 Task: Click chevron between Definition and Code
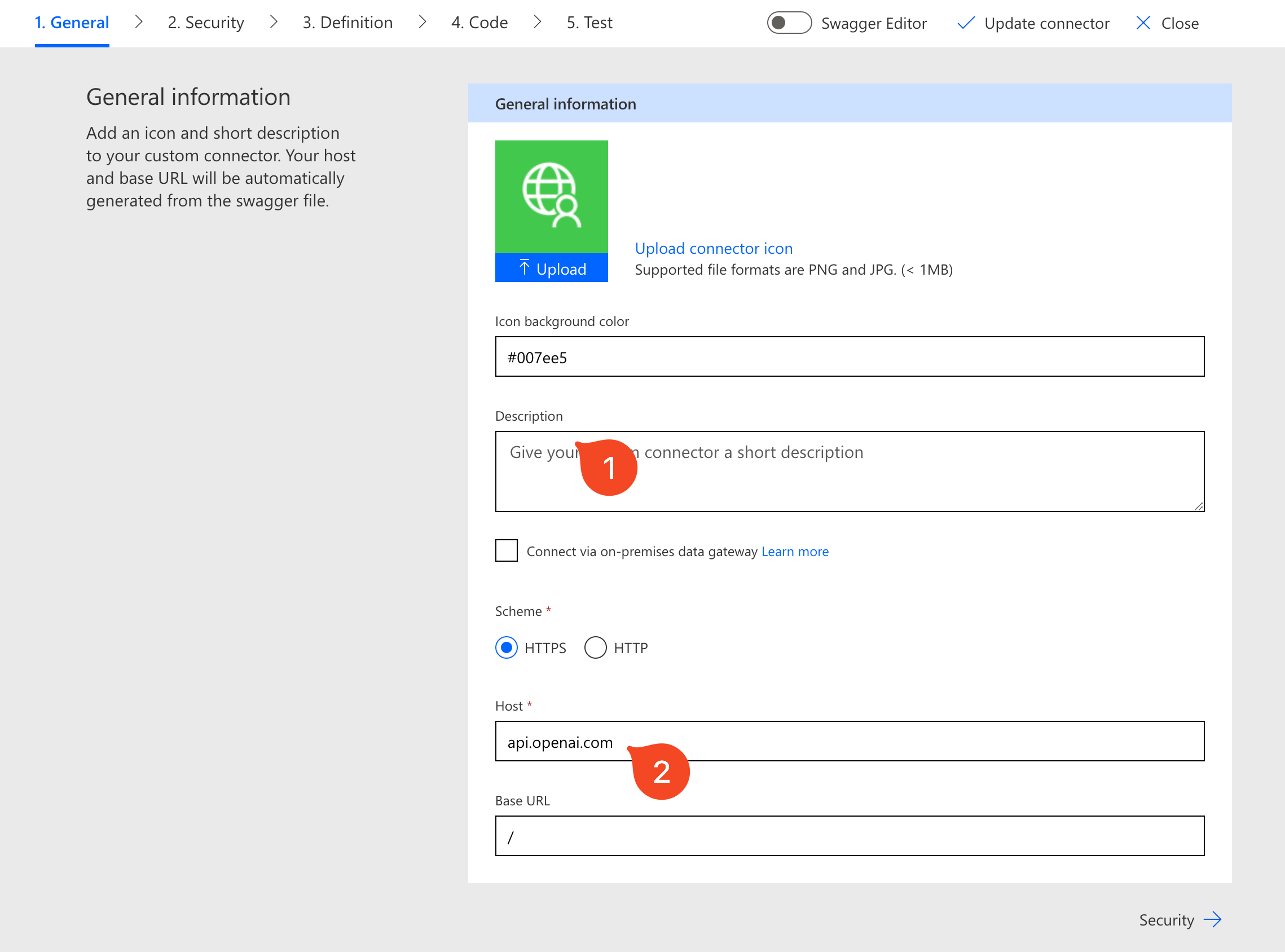422,22
